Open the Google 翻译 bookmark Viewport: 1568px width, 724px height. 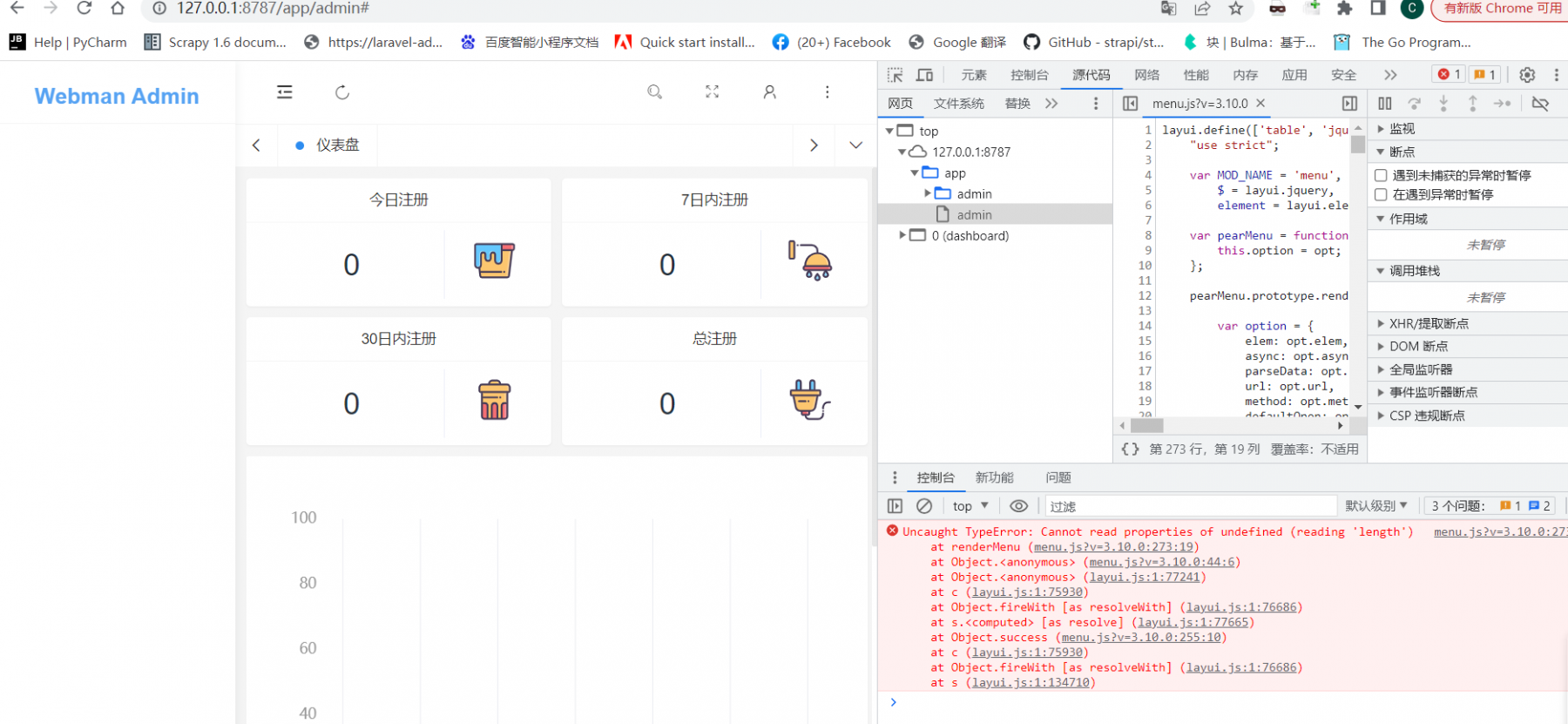point(957,42)
